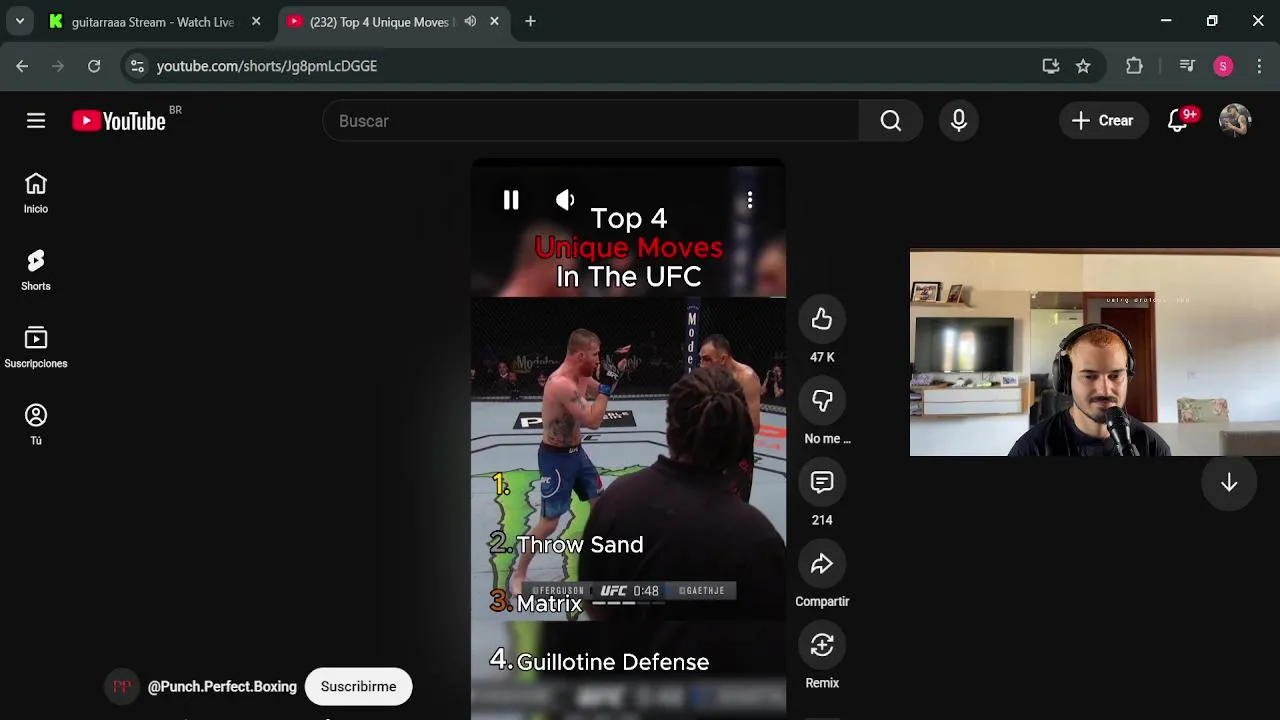Image resolution: width=1280 pixels, height=720 pixels.
Task: Open the YouTube hamburger guide menu
Action: 36,121
